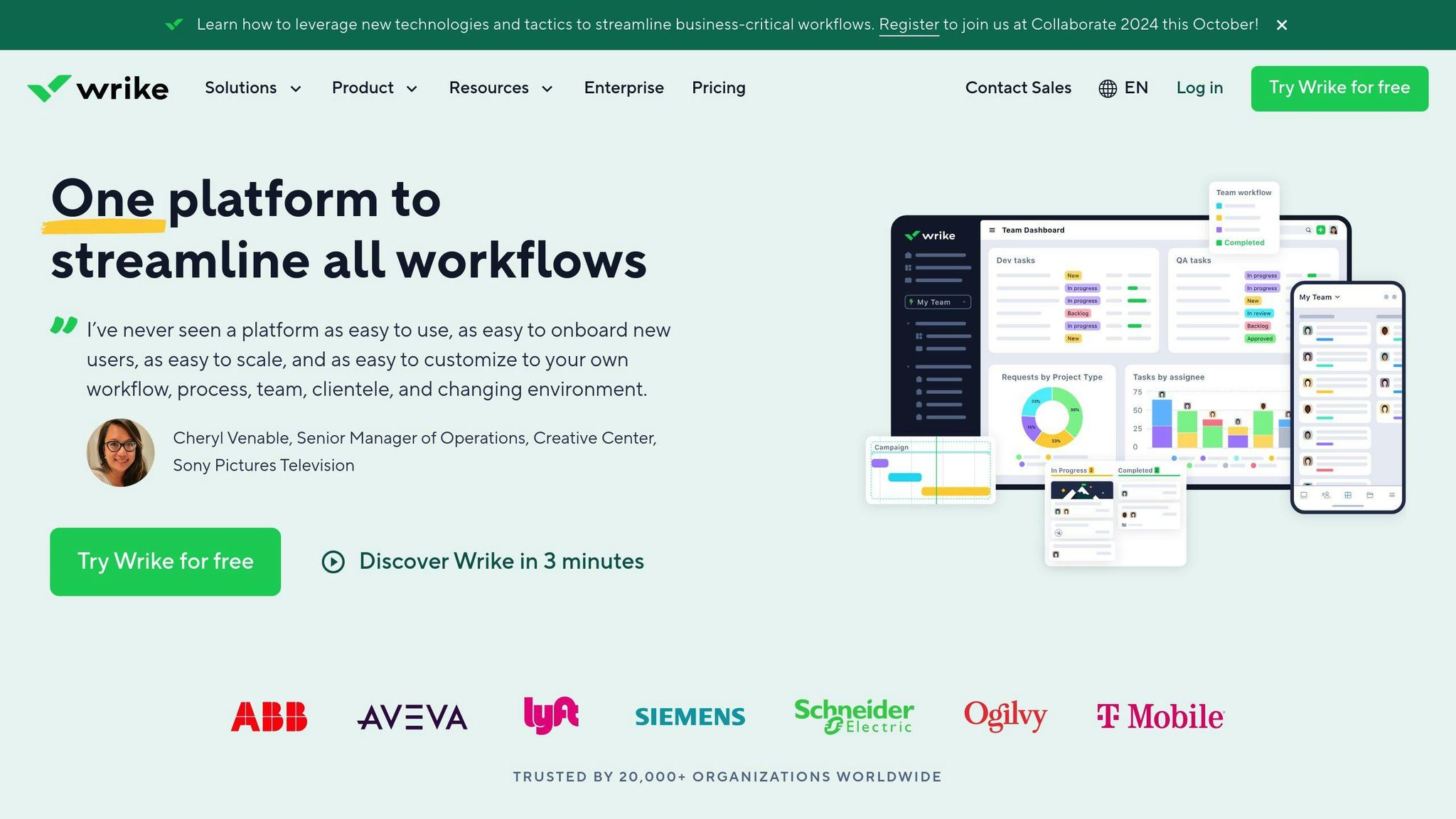Dismiss the announcement banner with X
Viewport: 1456px width, 819px height.
coord(1282,25)
